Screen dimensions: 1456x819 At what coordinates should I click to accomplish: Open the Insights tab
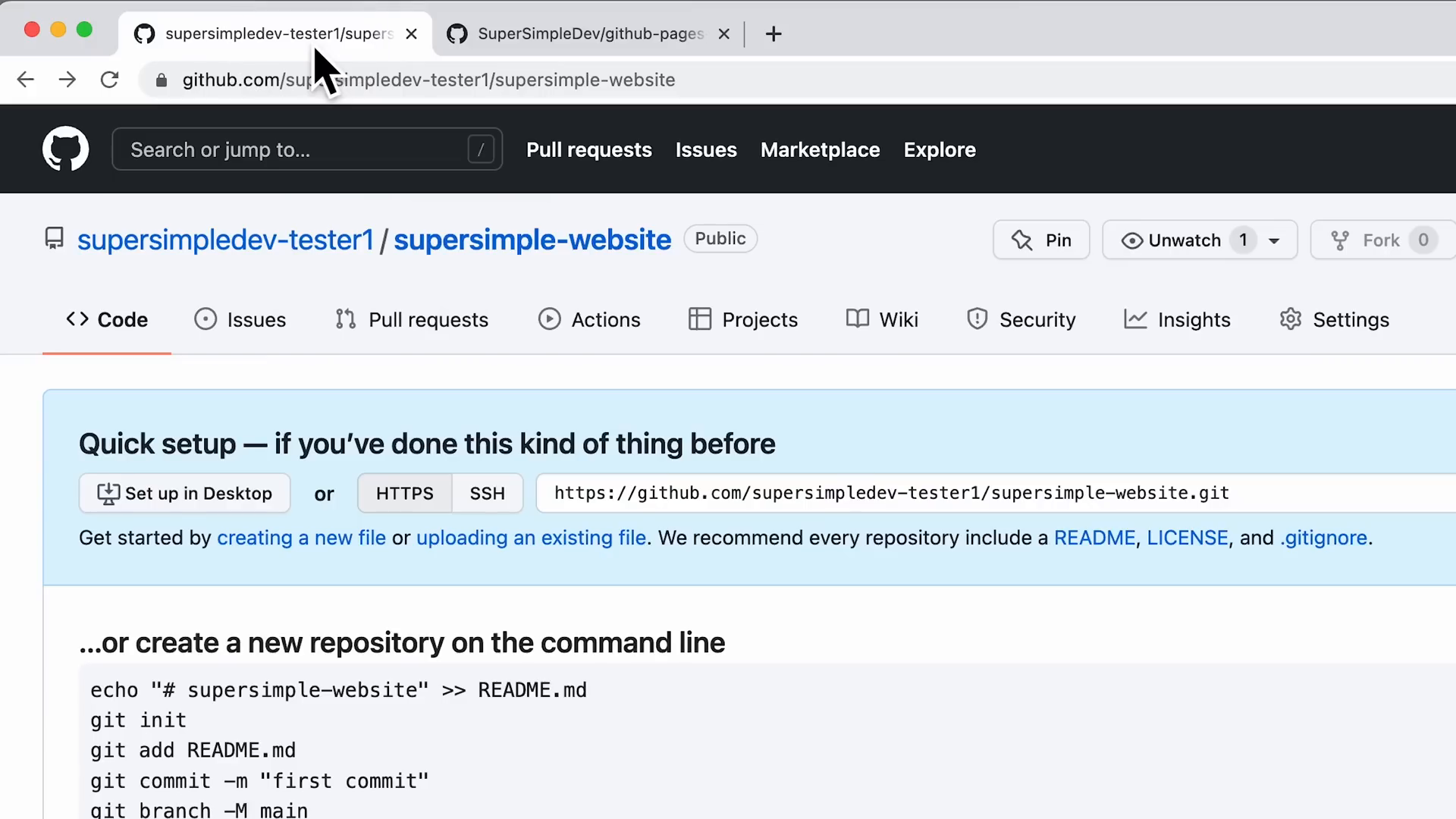(x=1177, y=320)
